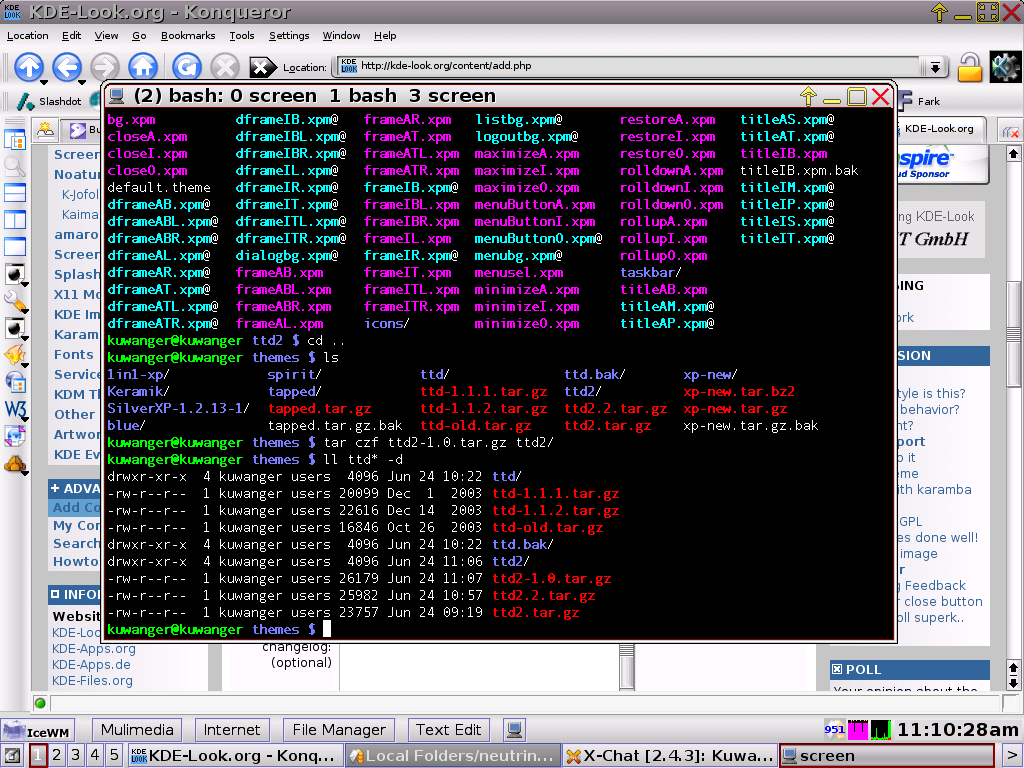Click the Fonts category link
The width and height of the screenshot is (1024, 768).
pos(73,354)
